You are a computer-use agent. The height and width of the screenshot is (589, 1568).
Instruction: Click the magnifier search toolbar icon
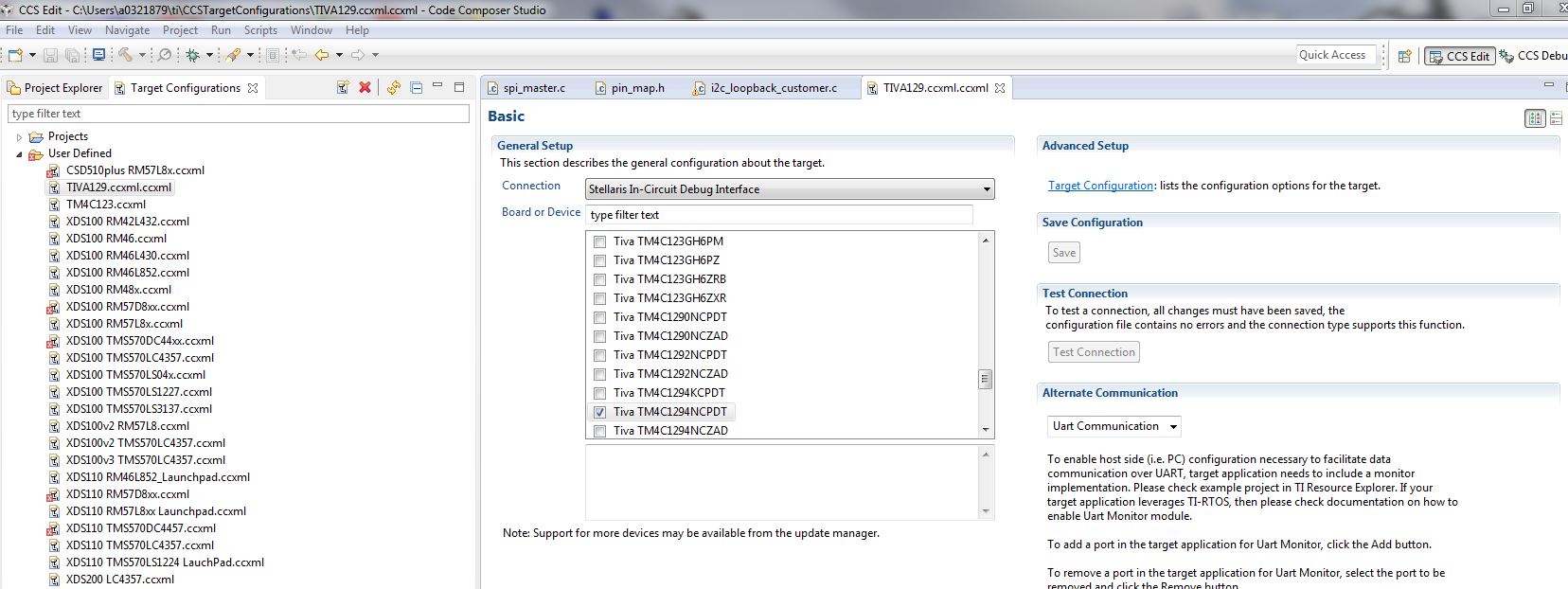165,55
